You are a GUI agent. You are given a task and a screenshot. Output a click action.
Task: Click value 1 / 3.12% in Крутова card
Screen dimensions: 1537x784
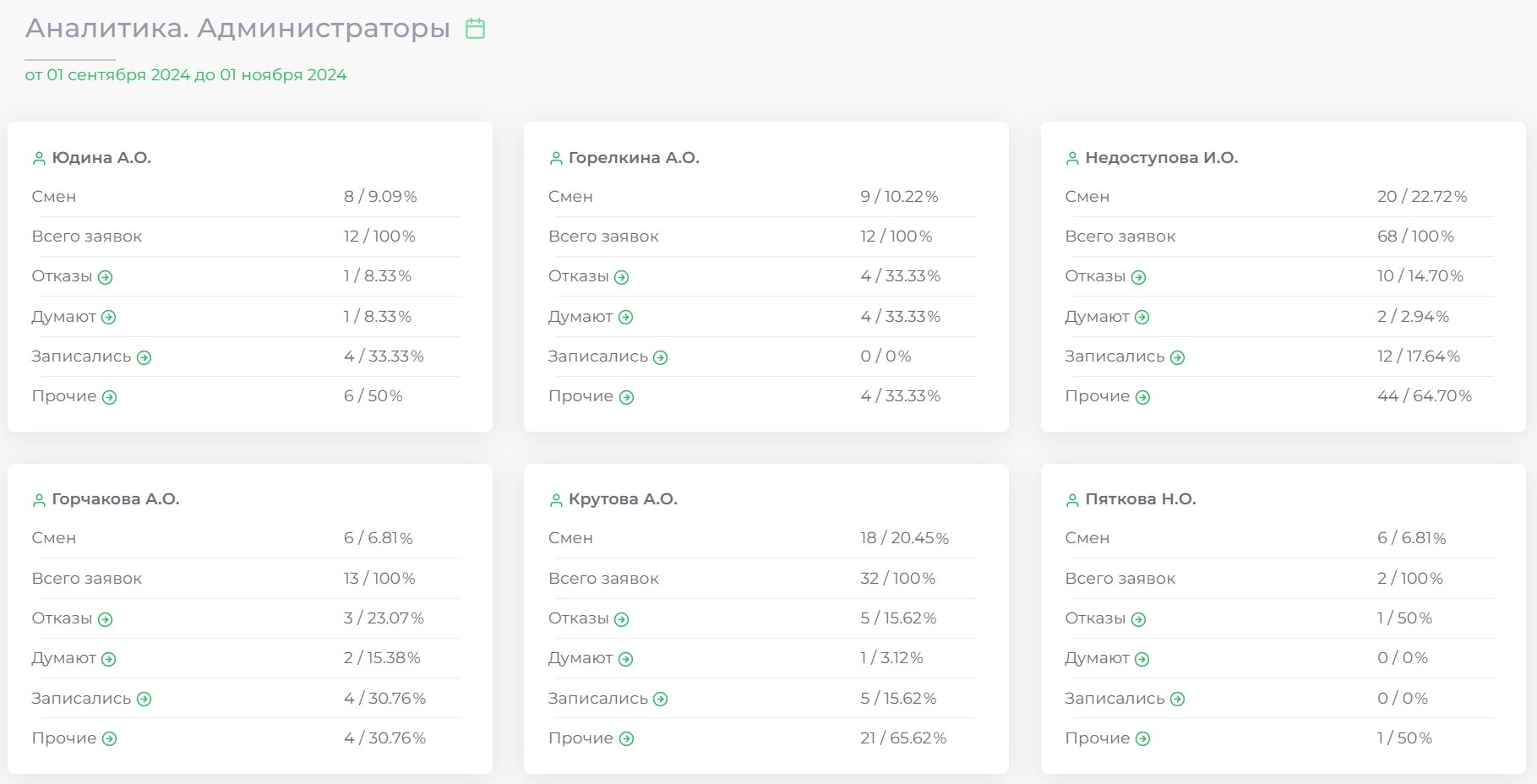(x=891, y=658)
